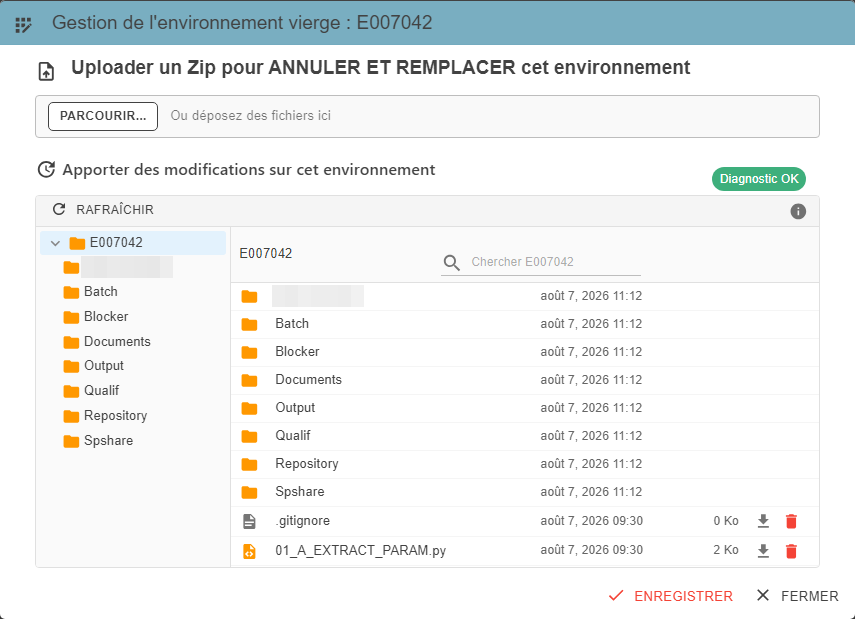The height and width of the screenshot is (619, 855).
Task: Click the upload file icon beside Uploader title
Action: [46, 71]
